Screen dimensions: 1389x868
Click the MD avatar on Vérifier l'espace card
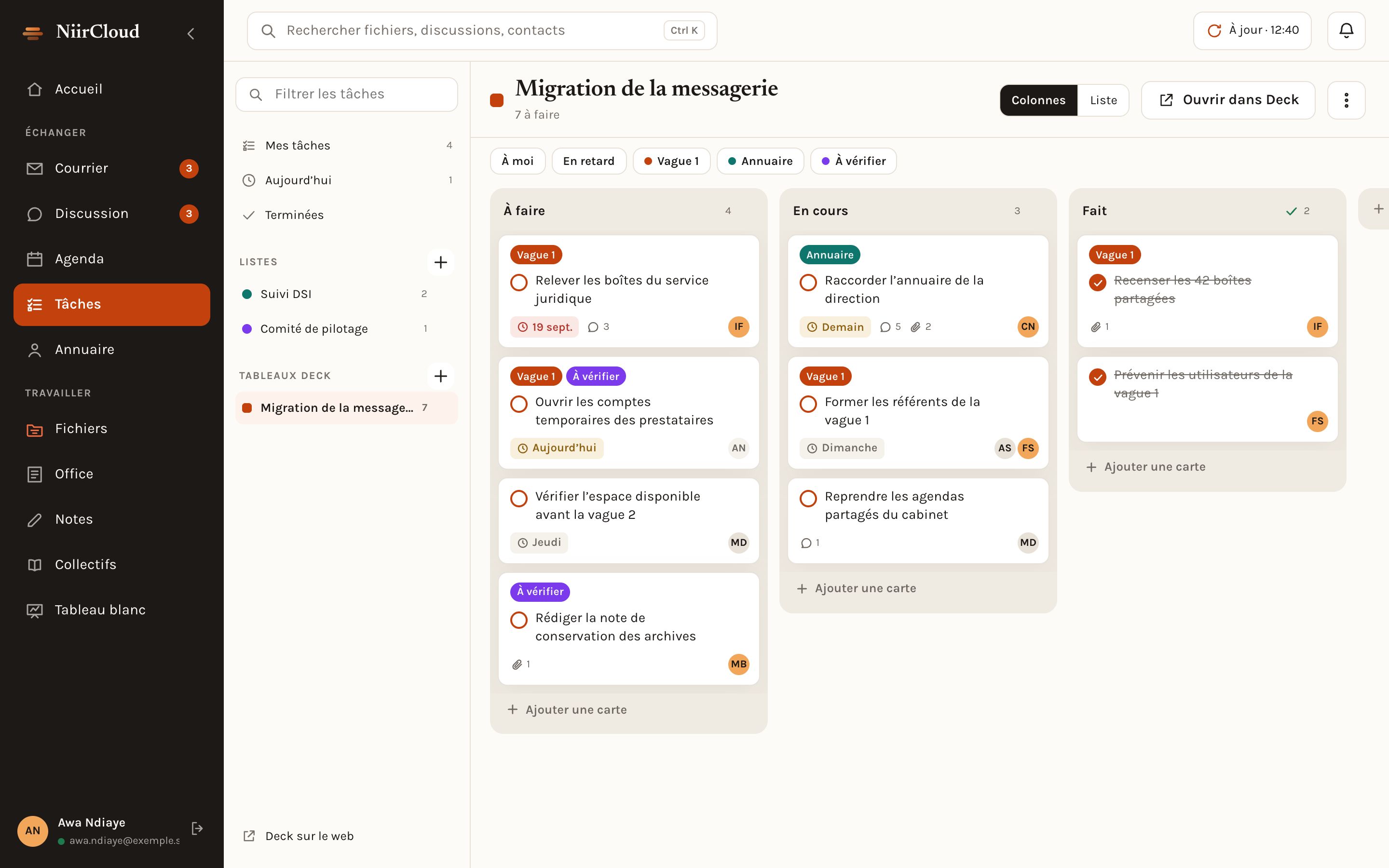pos(738,542)
